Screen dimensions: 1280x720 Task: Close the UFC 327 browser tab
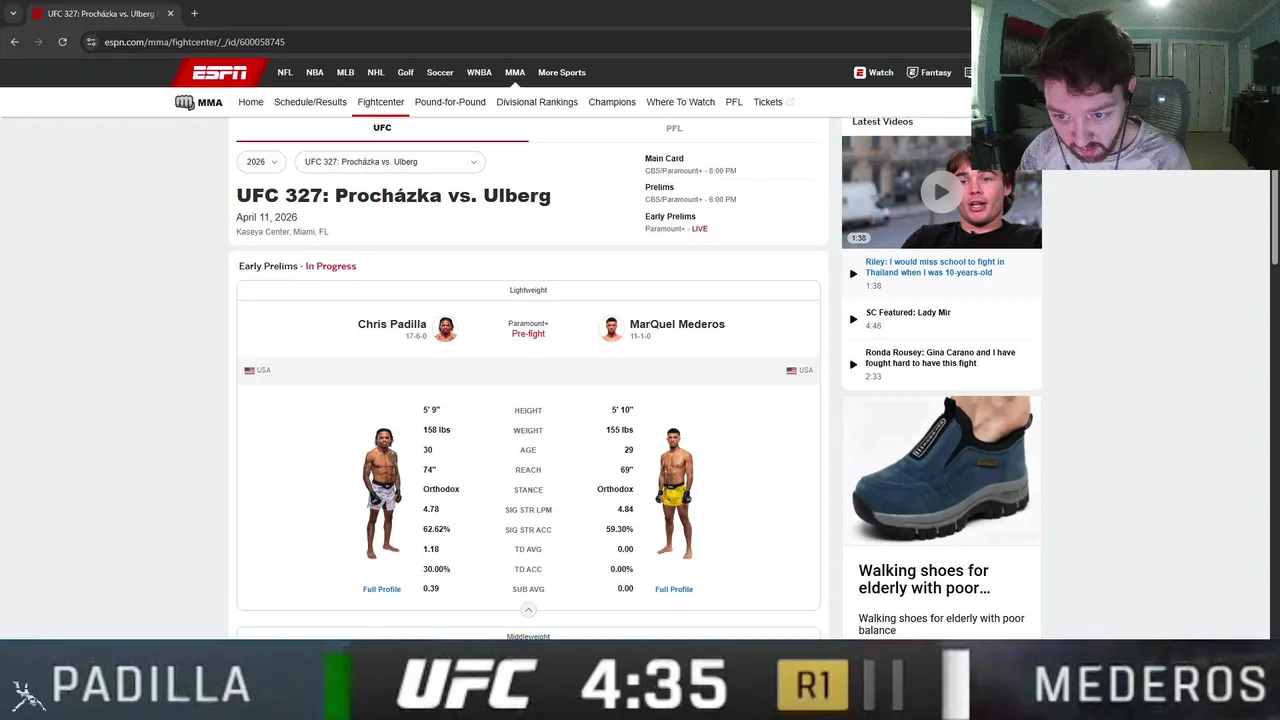pos(170,14)
